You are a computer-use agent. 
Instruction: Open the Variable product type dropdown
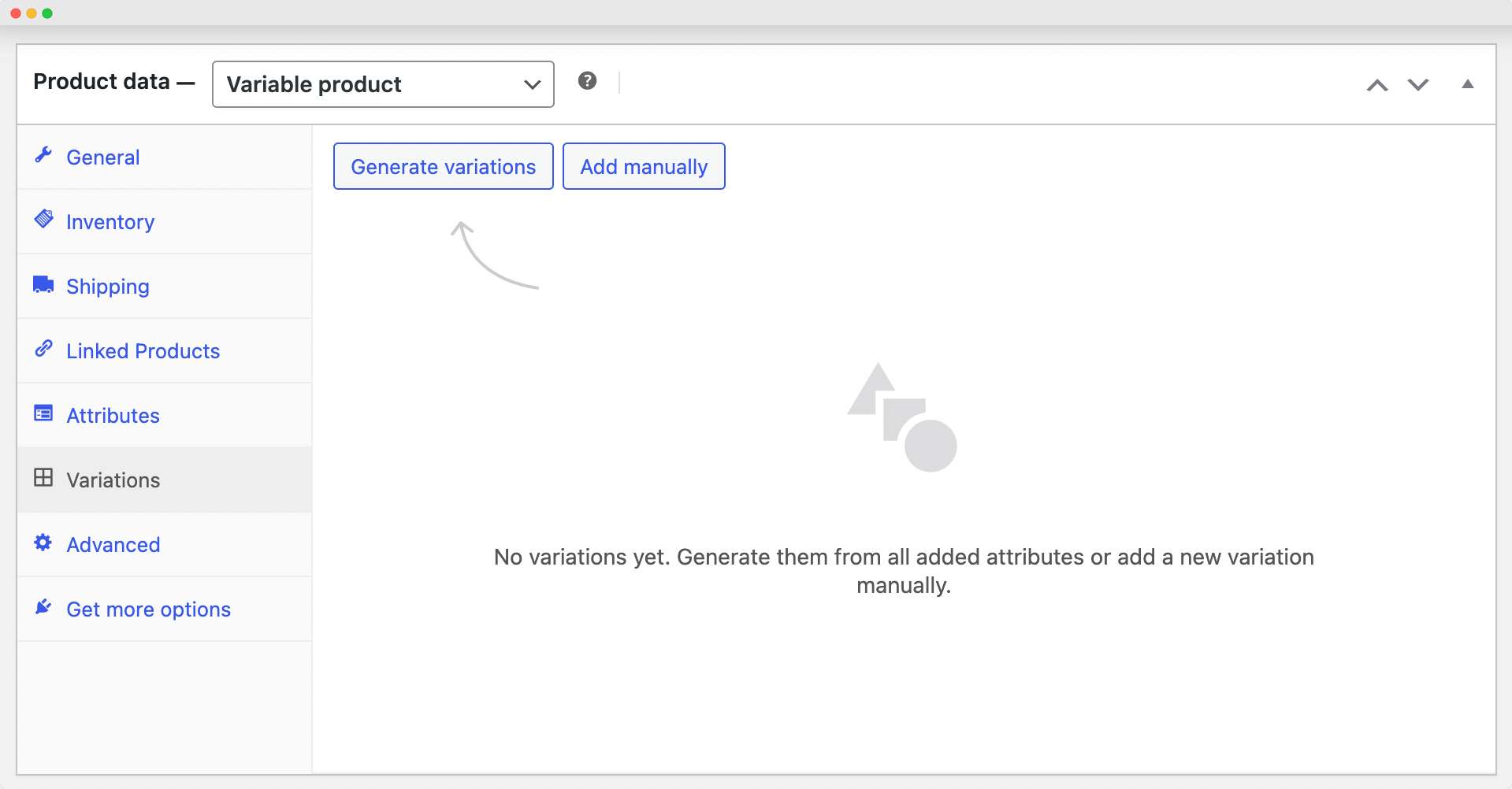[x=383, y=84]
